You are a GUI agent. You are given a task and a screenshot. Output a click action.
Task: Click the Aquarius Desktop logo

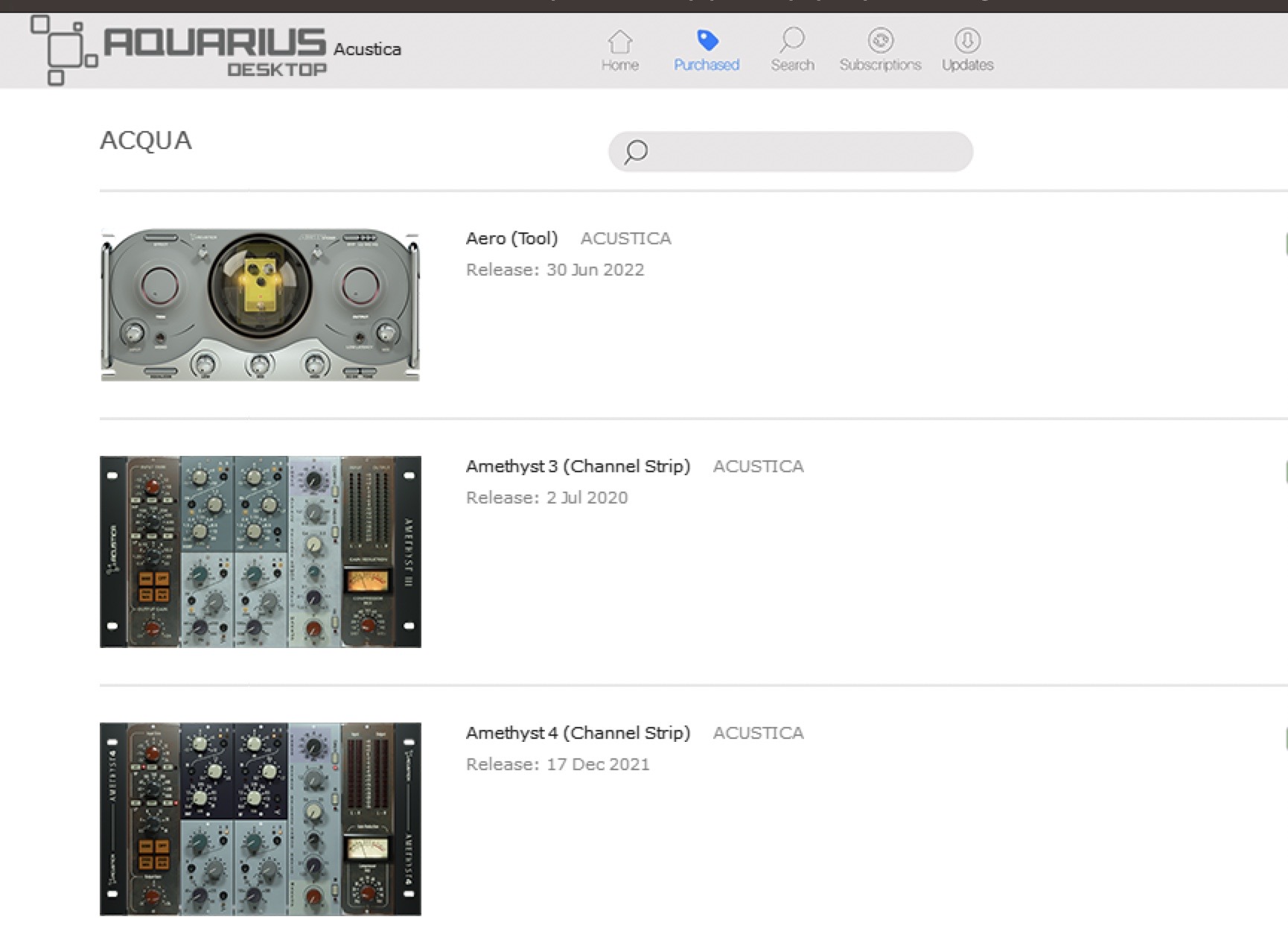[x=179, y=50]
